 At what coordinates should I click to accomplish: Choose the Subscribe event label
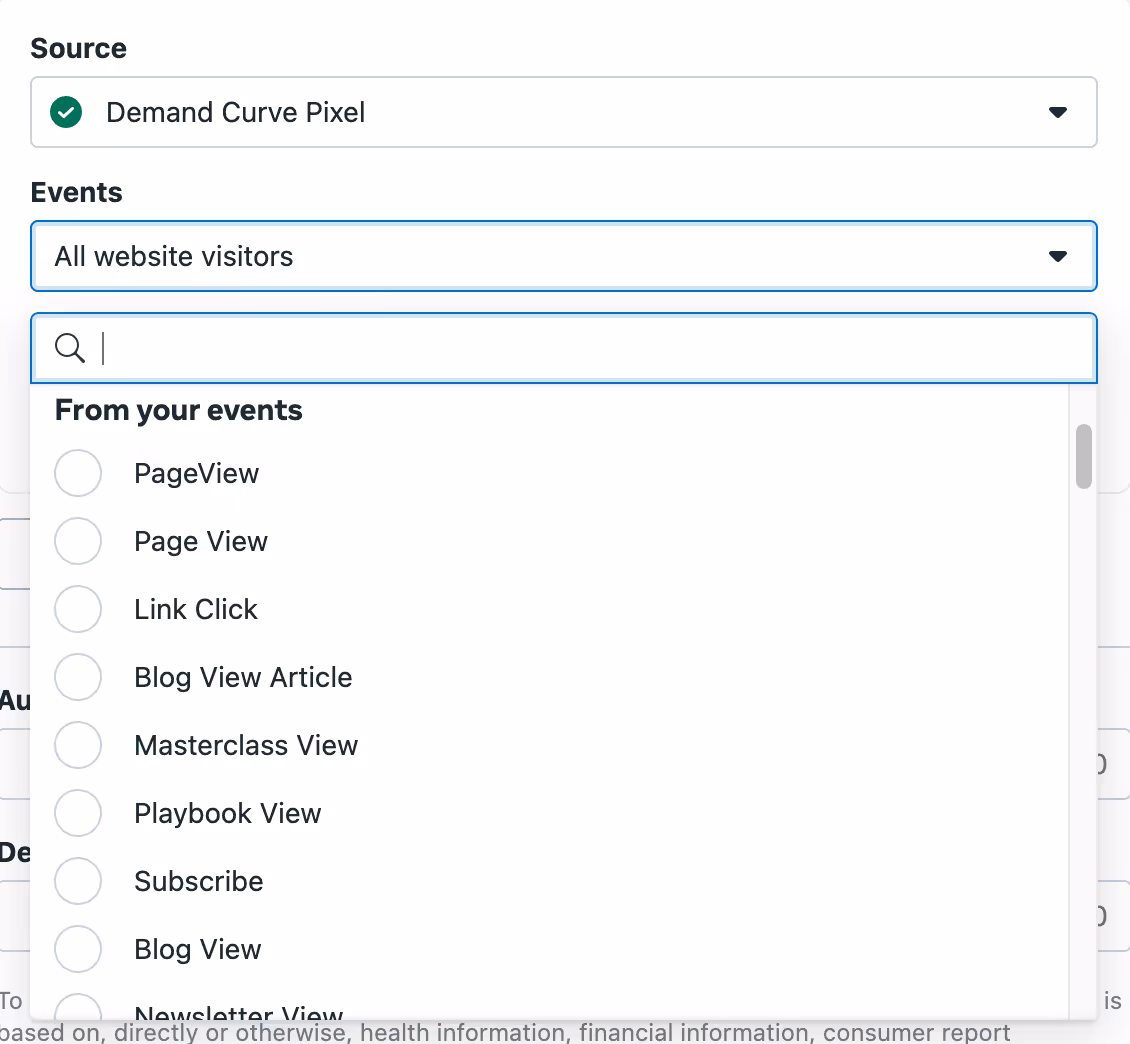click(199, 881)
